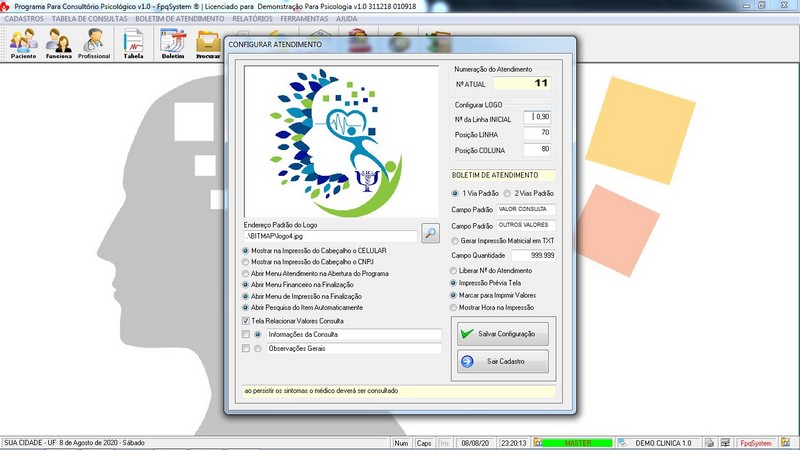Open the Procurar file drawer icon
The height and width of the screenshot is (450, 800).
(208, 44)
